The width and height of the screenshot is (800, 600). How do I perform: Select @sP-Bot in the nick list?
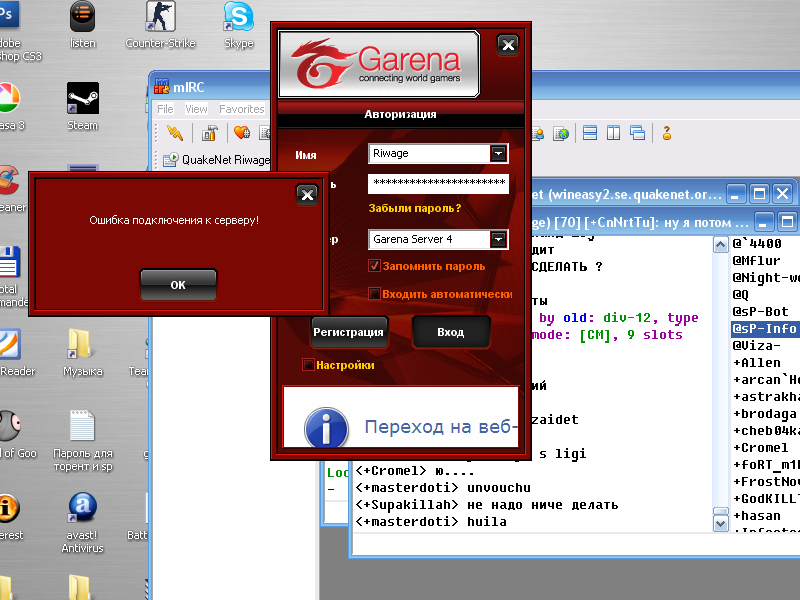760,311
